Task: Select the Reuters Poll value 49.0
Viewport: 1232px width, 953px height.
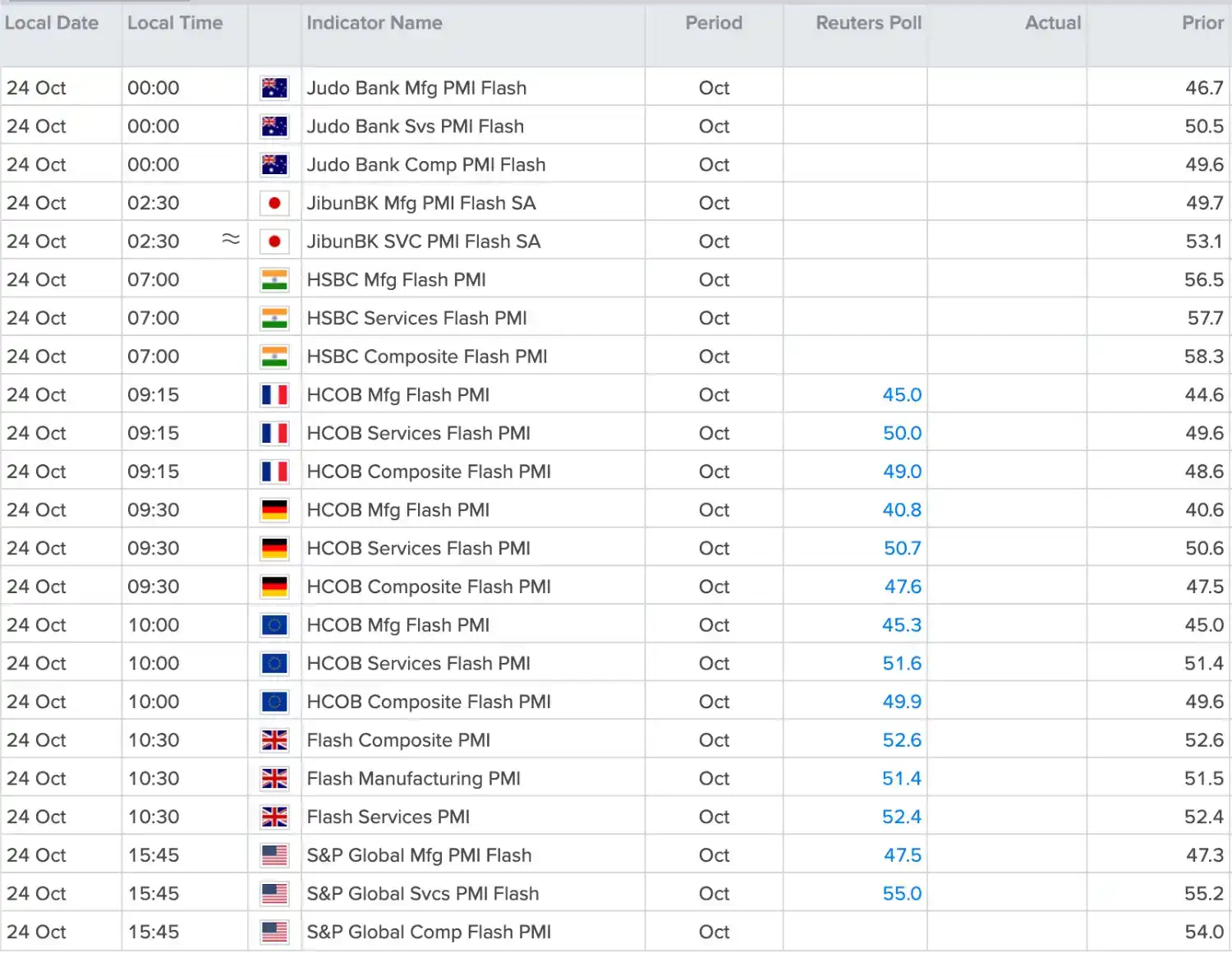Action: pos(902,472)
